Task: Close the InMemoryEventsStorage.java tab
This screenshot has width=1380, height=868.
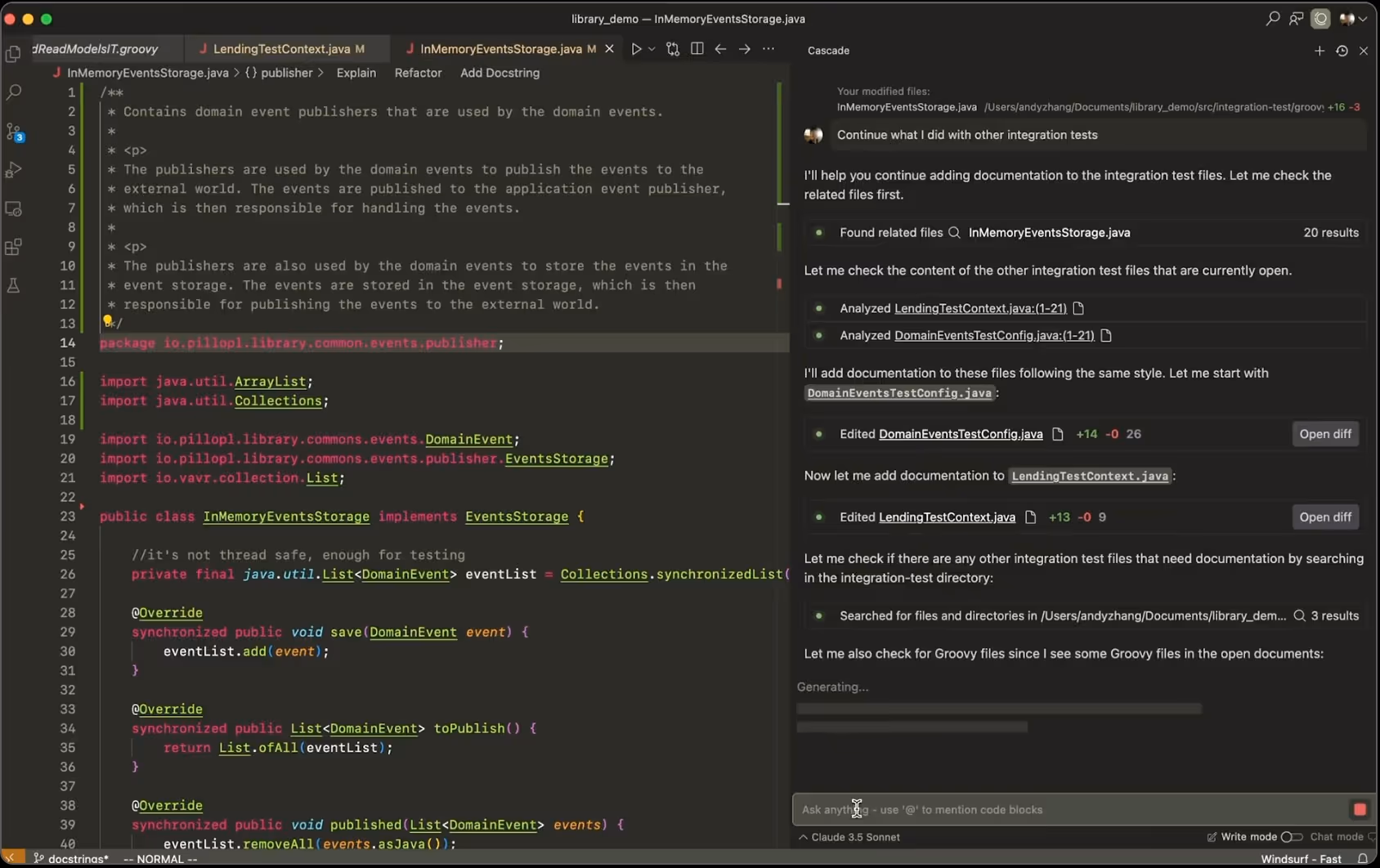Action: 609,49
